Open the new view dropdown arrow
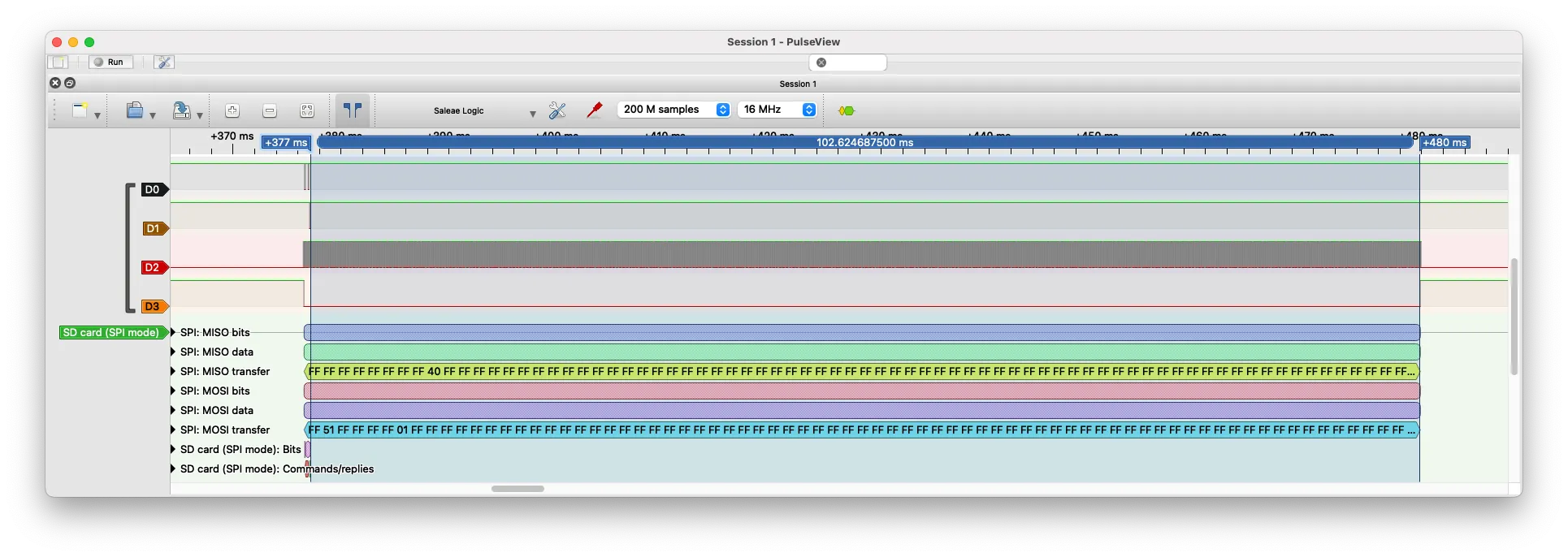 click(97, 115)
